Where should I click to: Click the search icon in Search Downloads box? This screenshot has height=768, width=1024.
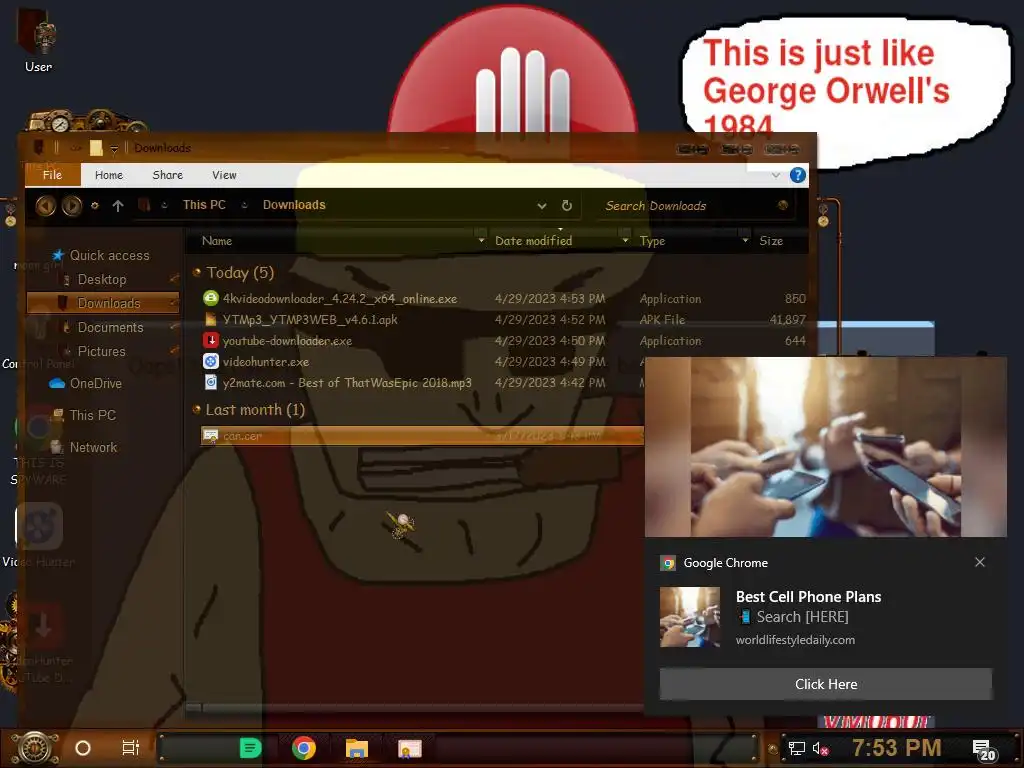coord(782,205)
